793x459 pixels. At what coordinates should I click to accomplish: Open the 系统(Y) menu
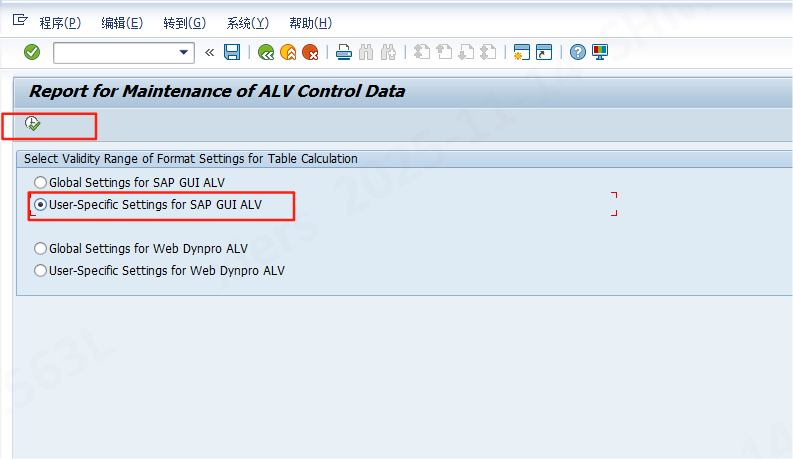click(248, 23)
